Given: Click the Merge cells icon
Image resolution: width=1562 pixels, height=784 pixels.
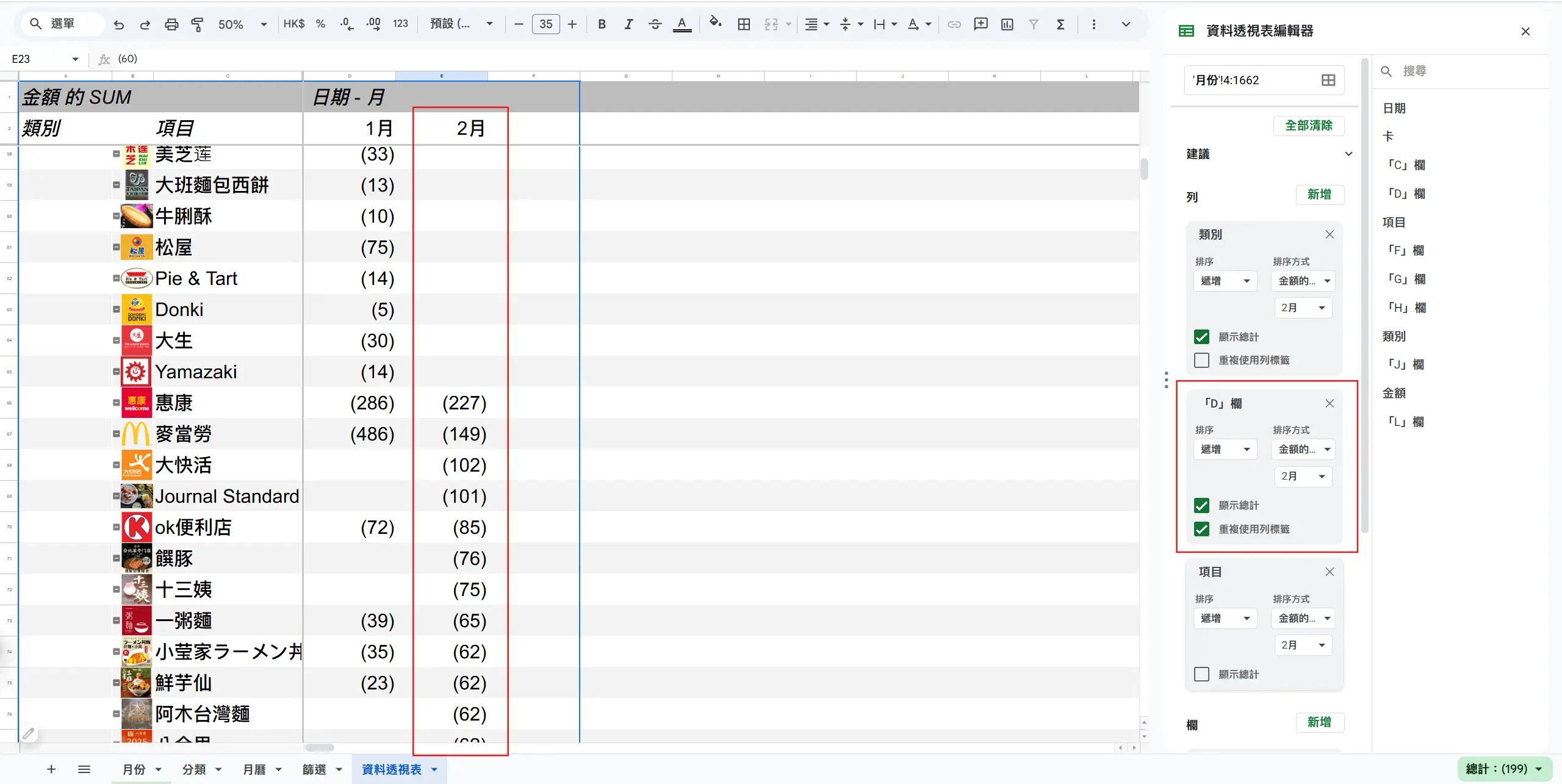Looking at the screenshot, I should coord(771,24).
